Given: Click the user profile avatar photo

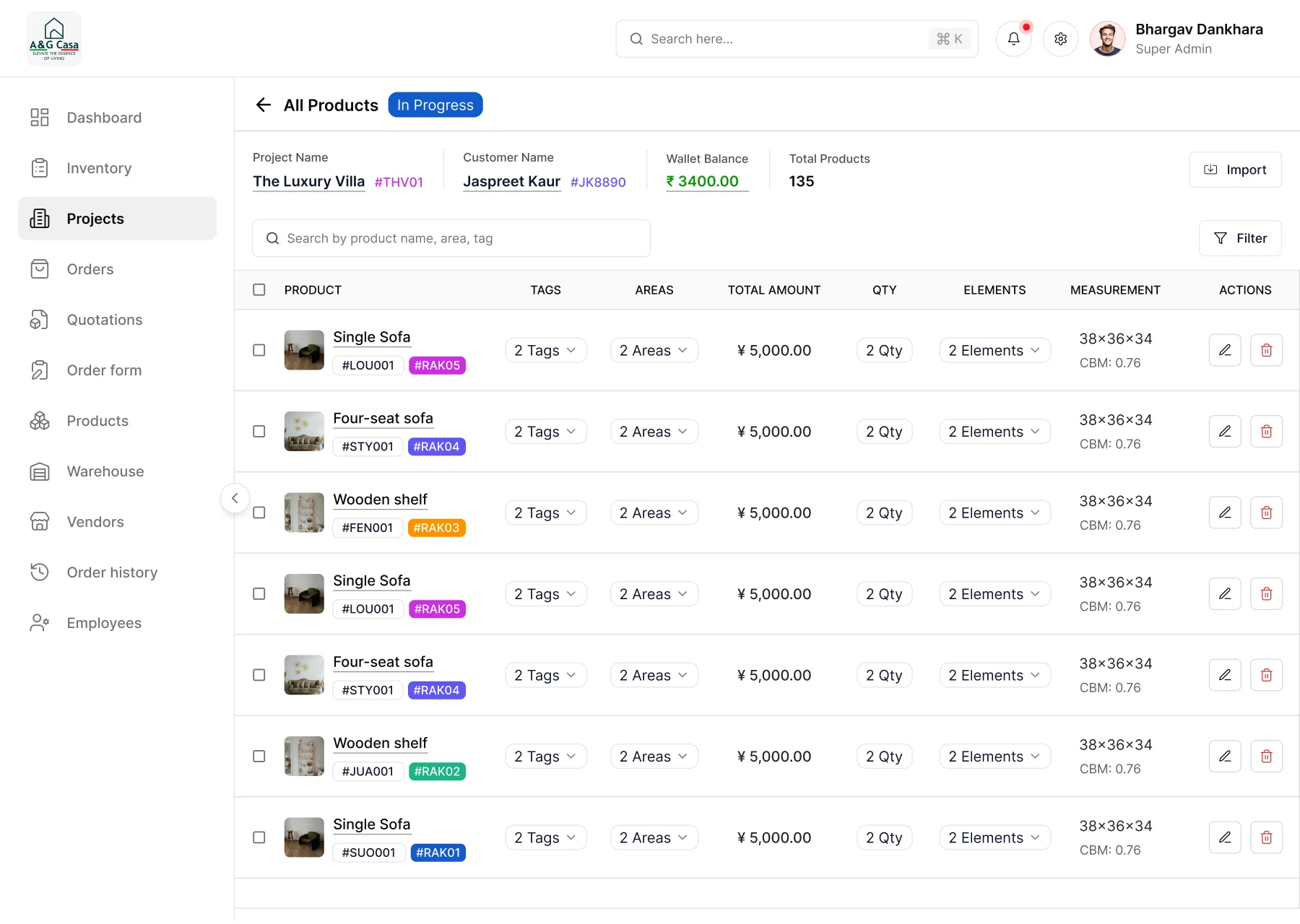Looking at the screenshot, I should (1107, 39).
